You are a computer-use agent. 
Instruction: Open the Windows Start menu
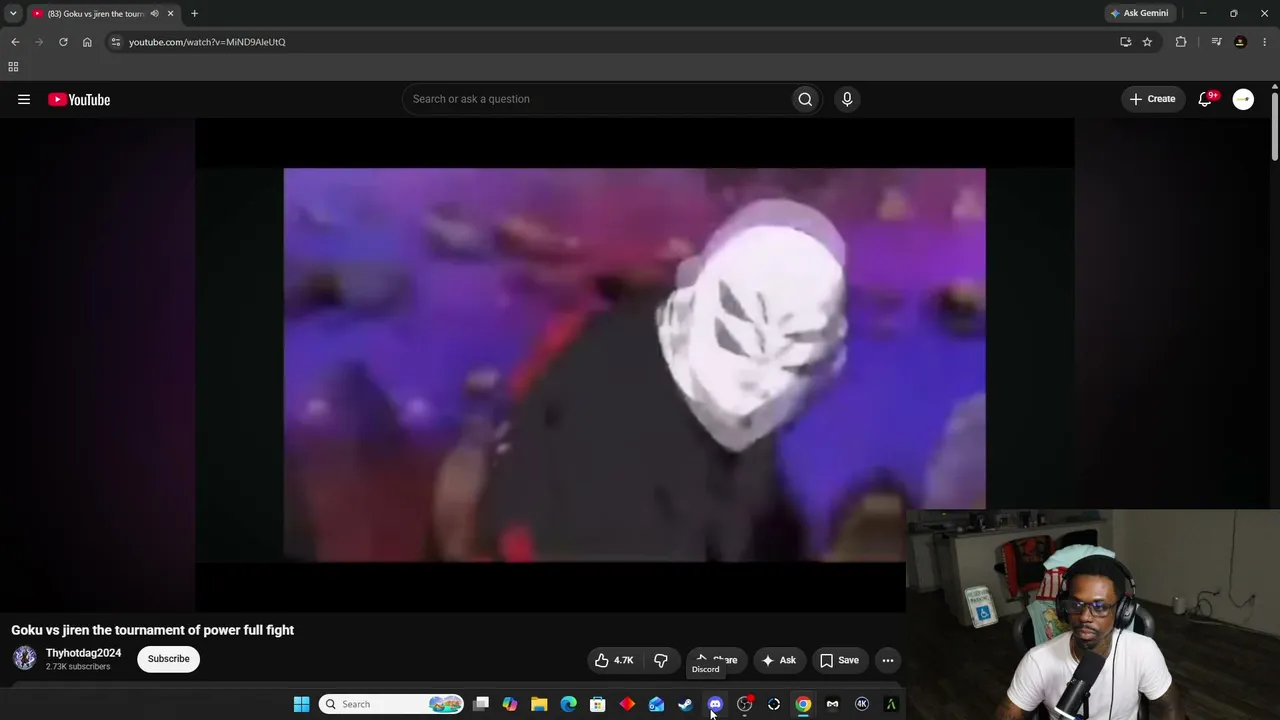(301, 704)
